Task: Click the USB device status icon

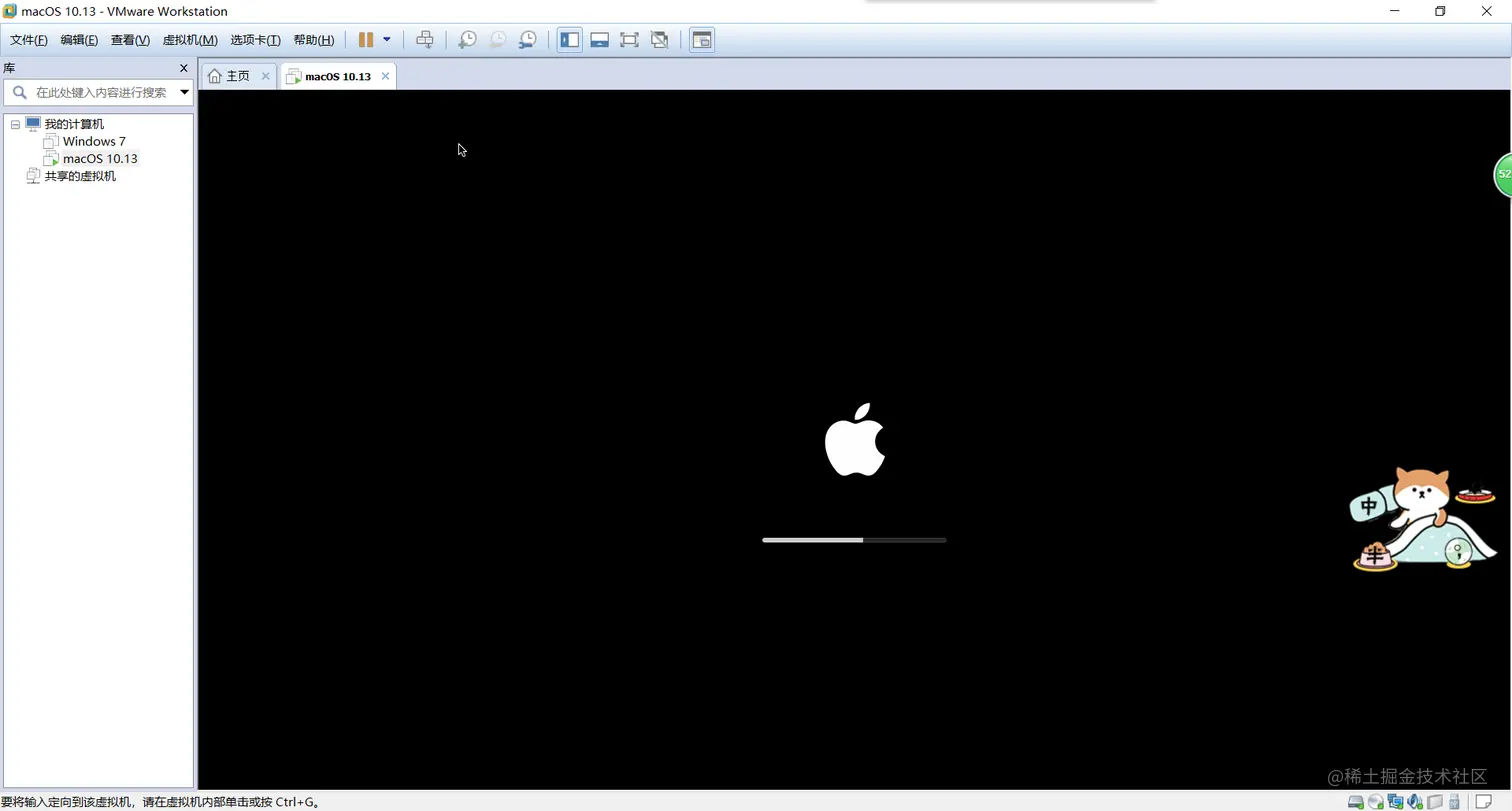Action: pyautogui.click(x=1454, y=801)
